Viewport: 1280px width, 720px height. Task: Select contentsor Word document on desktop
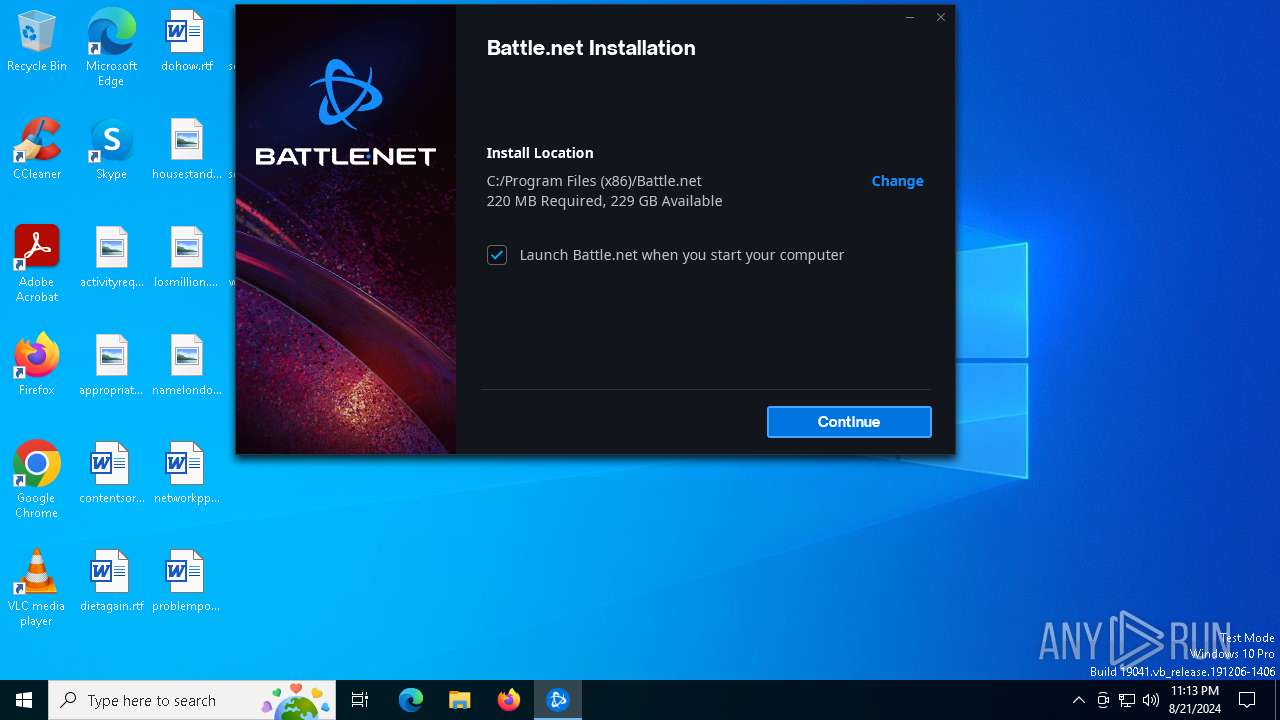[111, 474]
